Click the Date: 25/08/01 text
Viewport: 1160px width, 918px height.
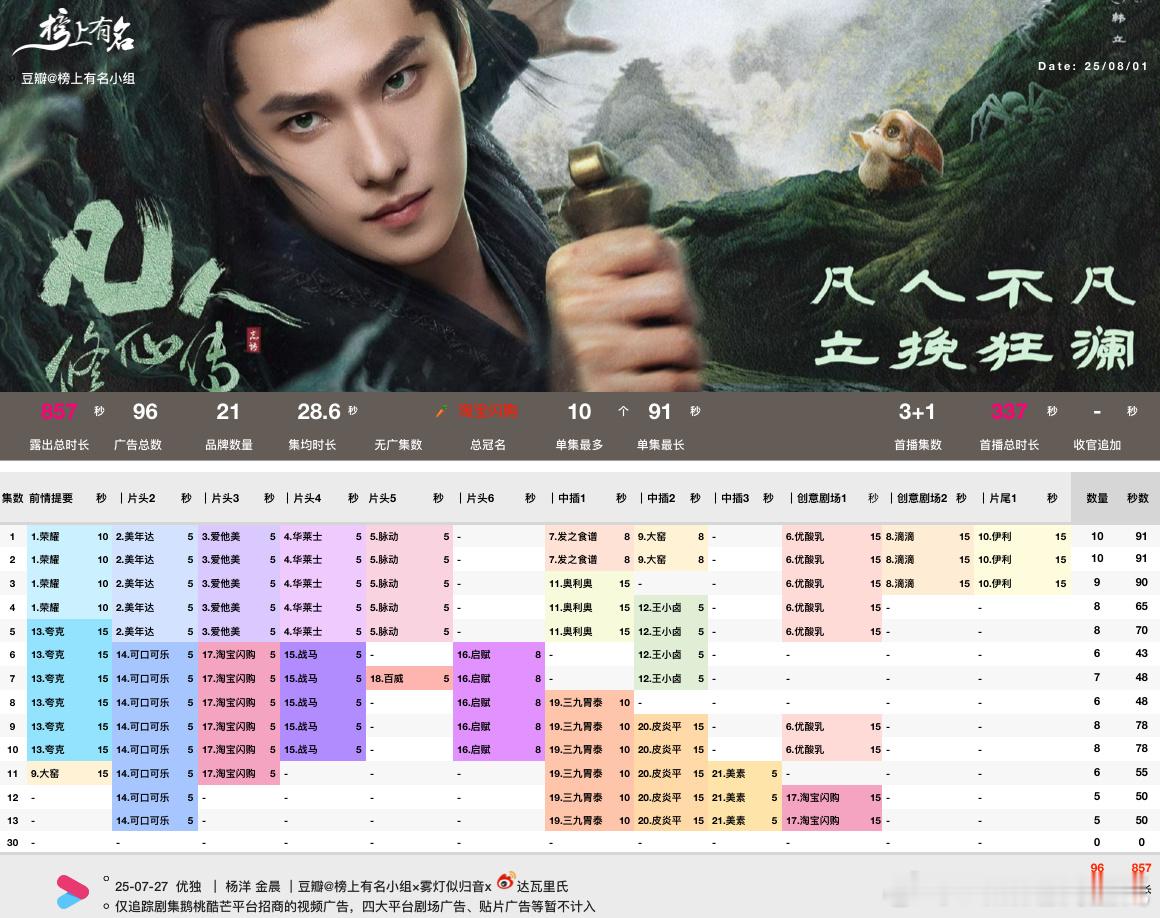pyautogui.click(x=1093, y=67)
